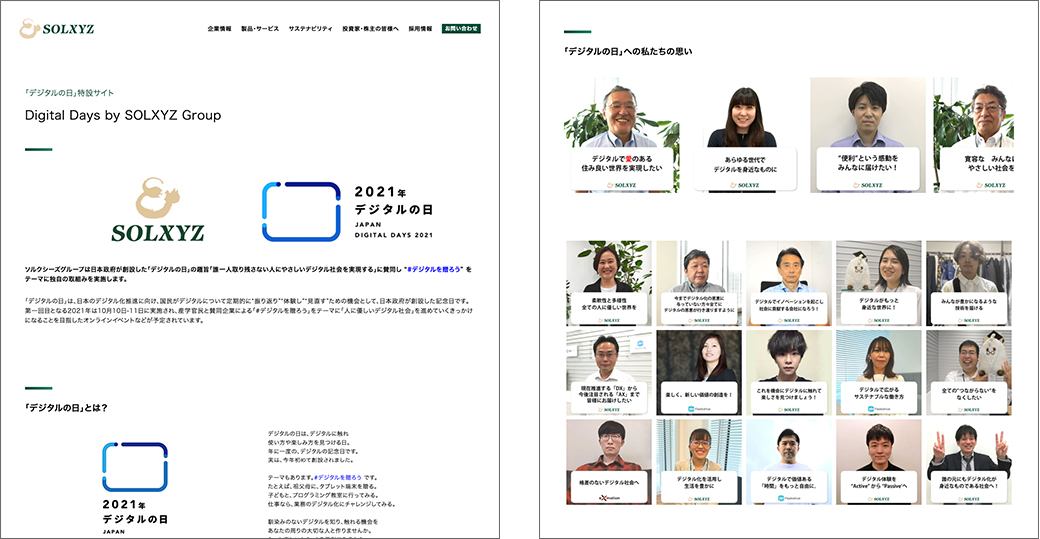This screenshot has width=1040, height=539.
Task: Open the 製品・サービス menu
Action: (x=260, y=29)
